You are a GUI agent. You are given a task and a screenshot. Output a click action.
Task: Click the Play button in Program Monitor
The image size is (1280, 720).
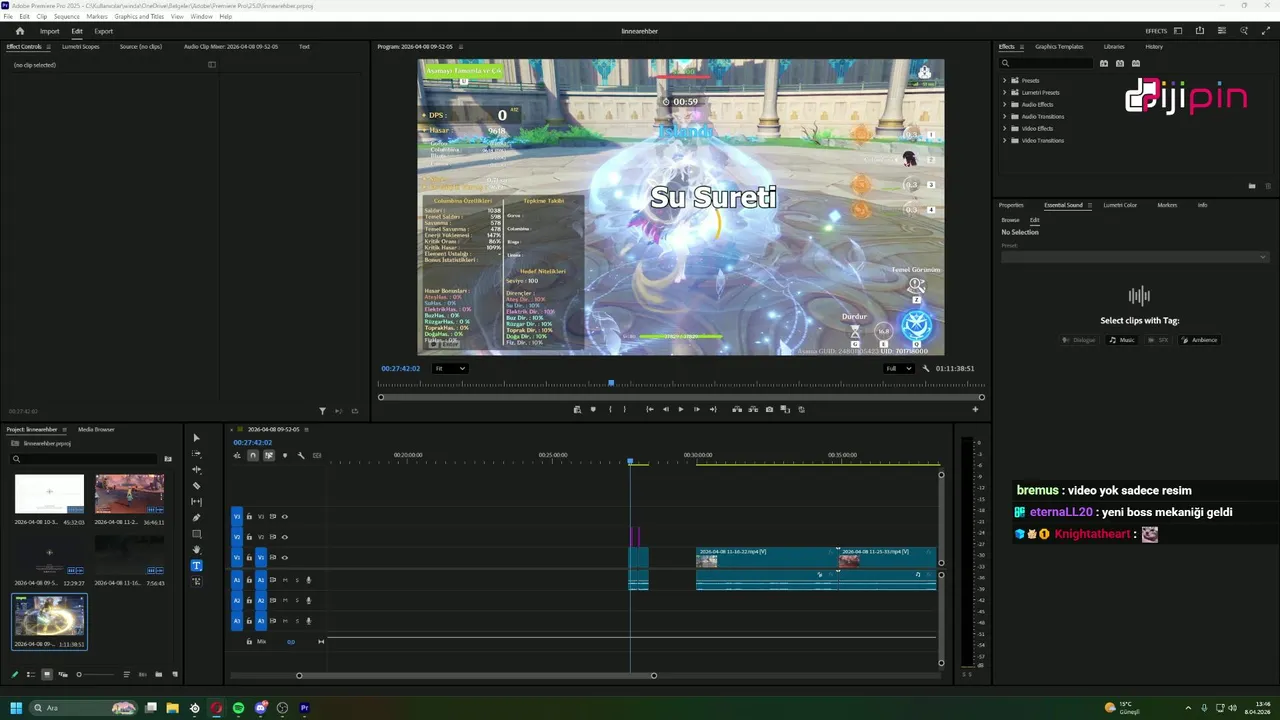click(x=681, y=409)
